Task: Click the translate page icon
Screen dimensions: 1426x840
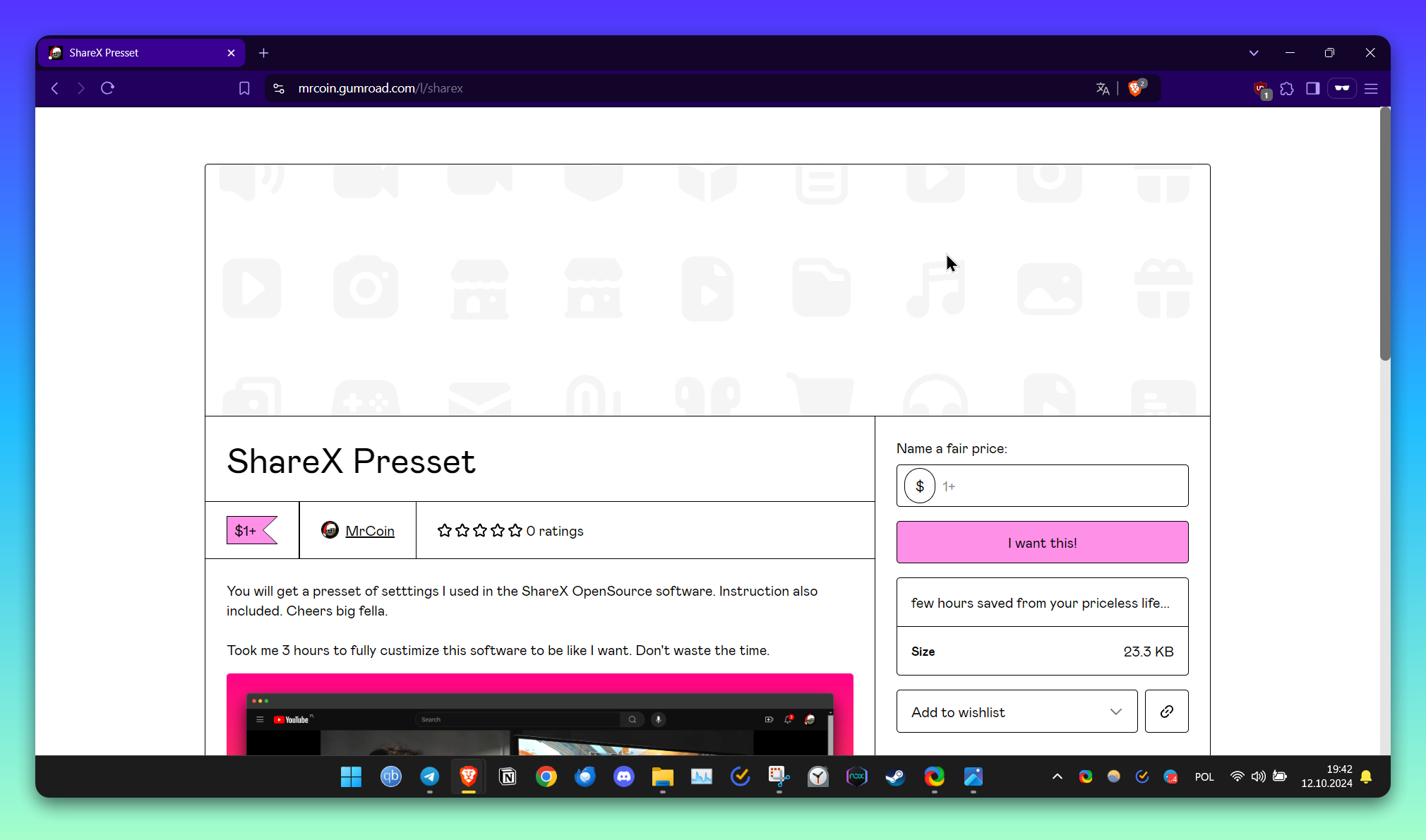Action: [1103, 88]
